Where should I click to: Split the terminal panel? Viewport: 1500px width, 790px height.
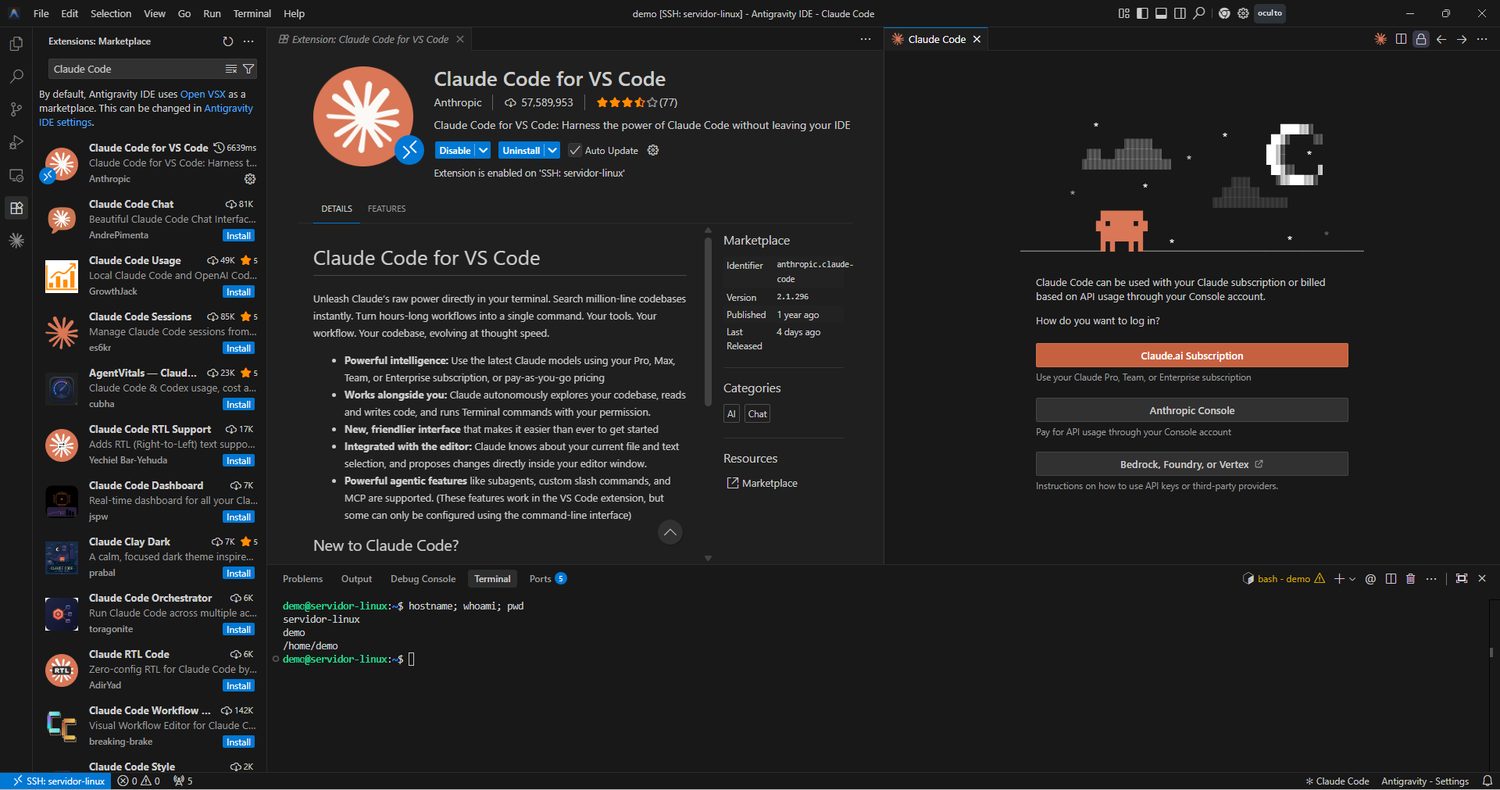[x=1390, y=579]
